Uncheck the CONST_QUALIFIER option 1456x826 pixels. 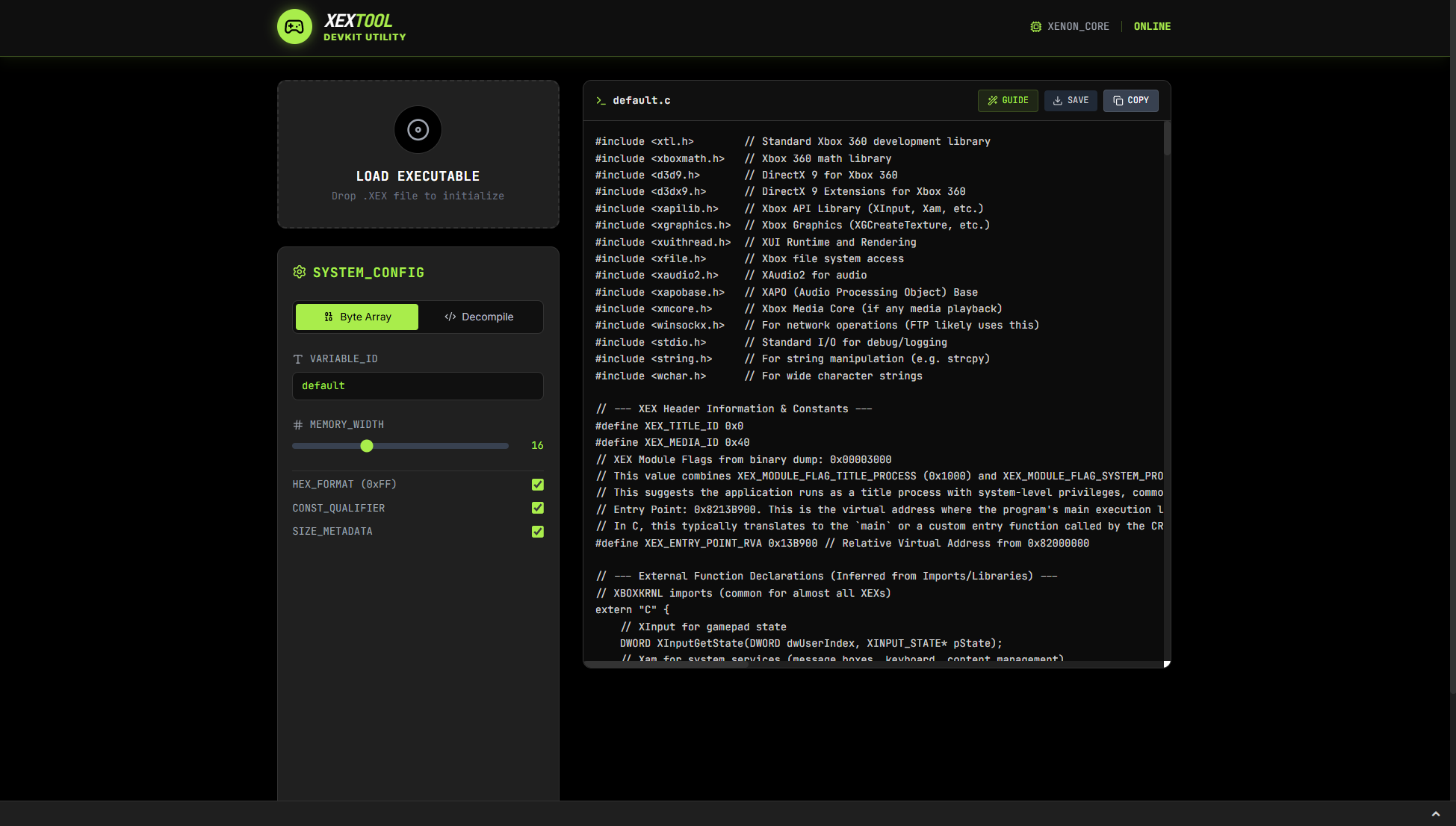(x=537, y=508)
